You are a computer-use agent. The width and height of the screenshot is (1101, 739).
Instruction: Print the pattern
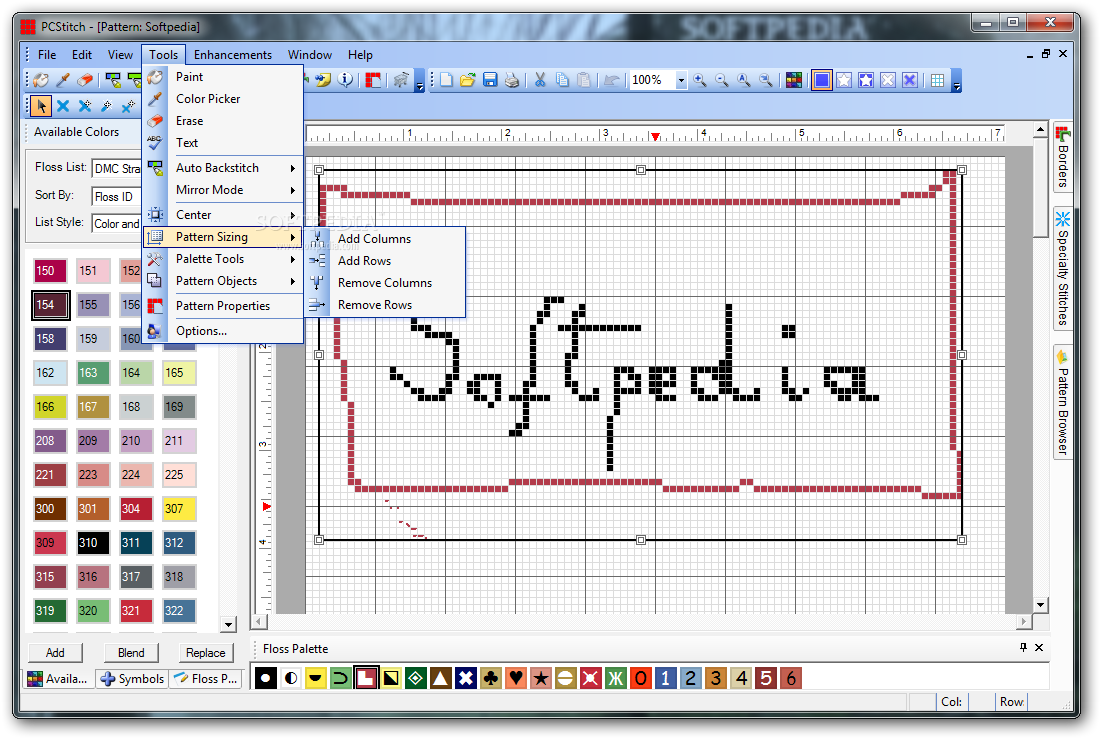tap(512, 80)
